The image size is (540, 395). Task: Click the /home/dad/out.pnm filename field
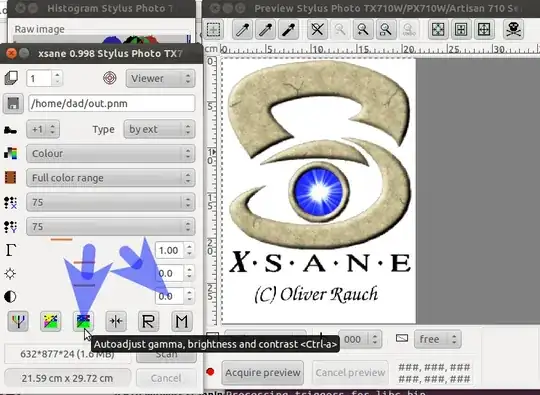click(112, 104)
